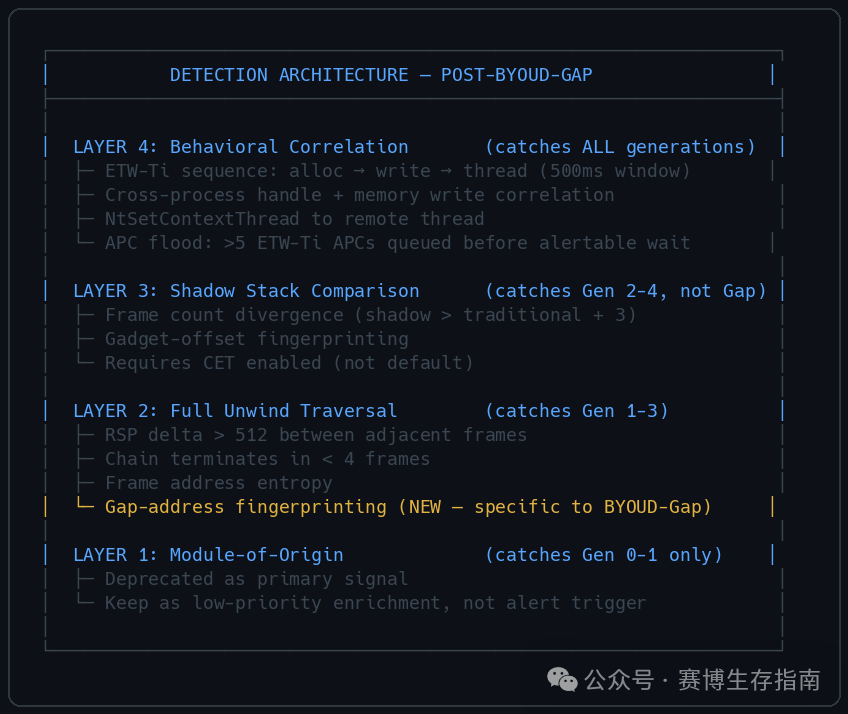Click the 'APC flood: >5 ETW-Ti APCs' line

398,243
